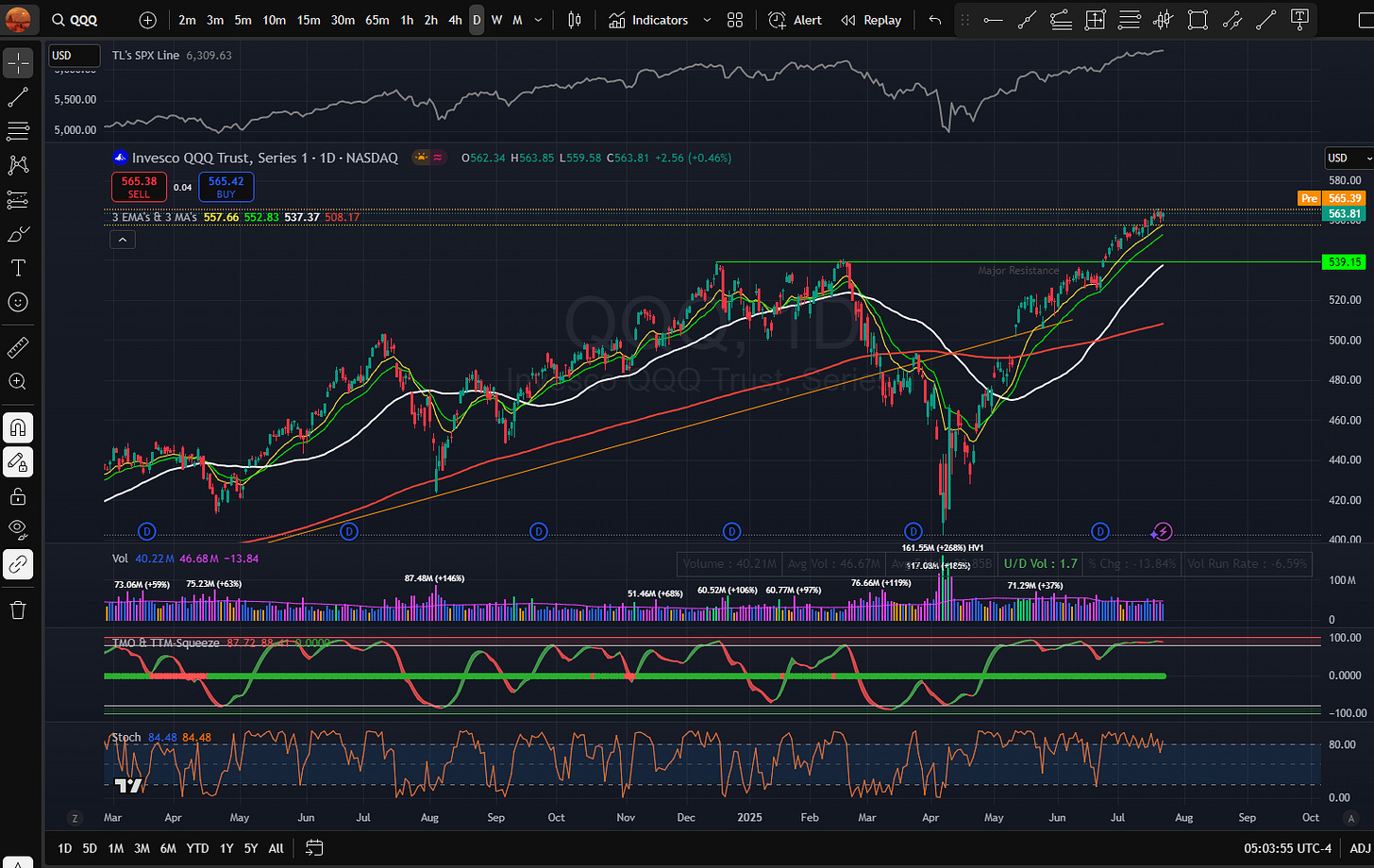Select the text box favorite tool
The height and width of the screenshot is (868, 1374).
(x=1299, y=20)
